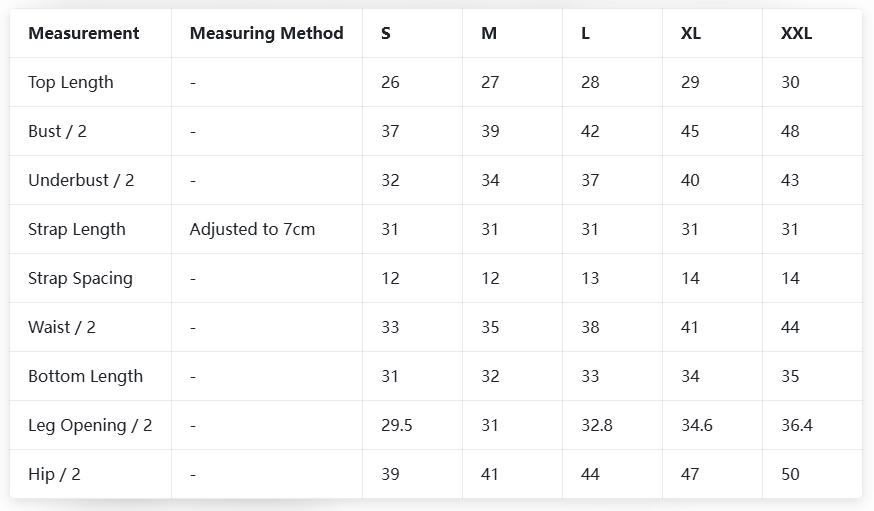Click the Waist / 2 row label
This screenshot has width=874, height=511.
click(62, 327)
